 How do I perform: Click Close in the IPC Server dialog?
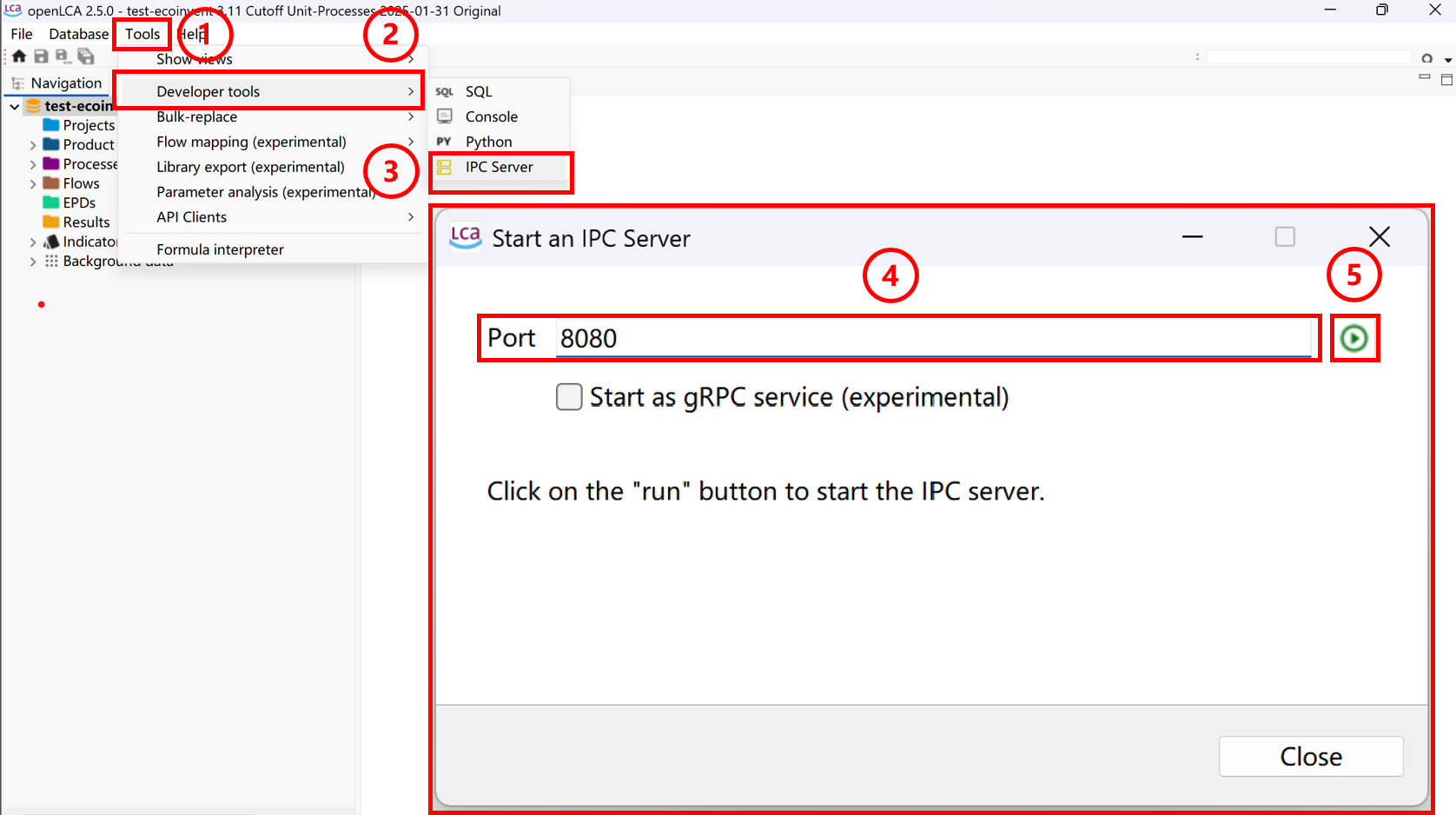1311,756
